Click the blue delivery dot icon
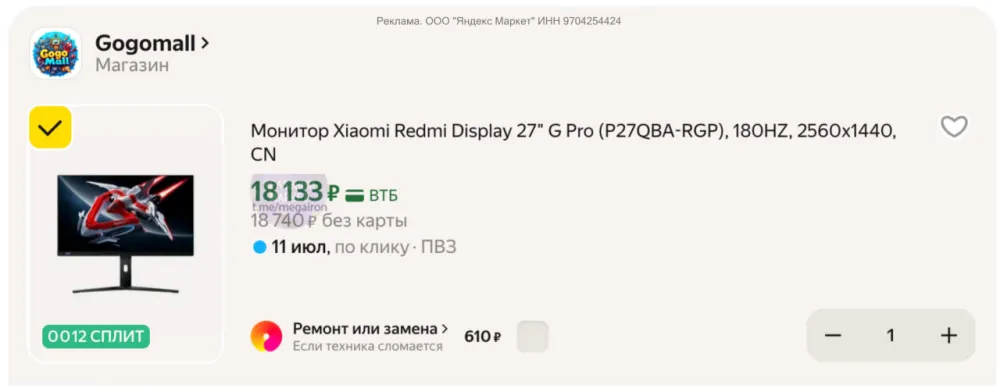The width and height of the screenshot is (1000, 392). tap(259, 247)
